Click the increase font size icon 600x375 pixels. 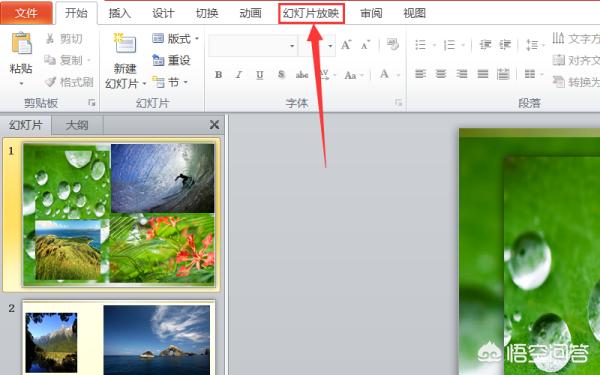click(x=346, y=45)
